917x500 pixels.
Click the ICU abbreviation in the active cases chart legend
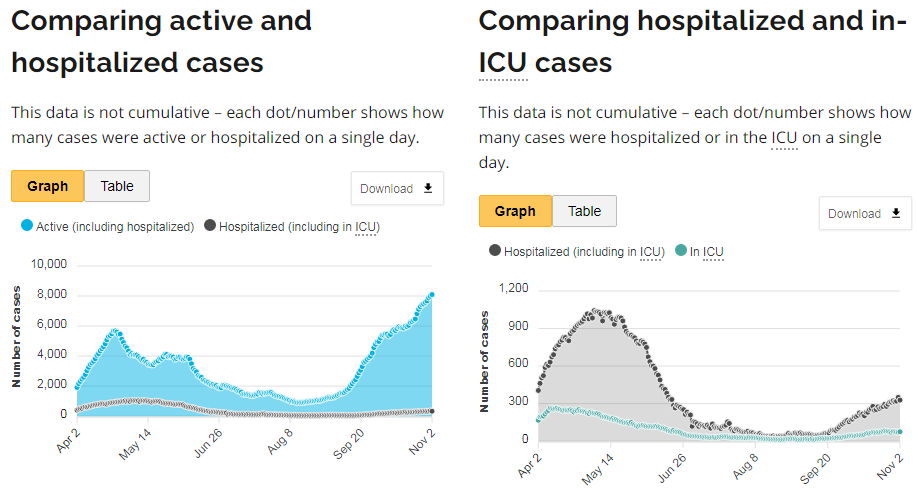coord(367,227)
